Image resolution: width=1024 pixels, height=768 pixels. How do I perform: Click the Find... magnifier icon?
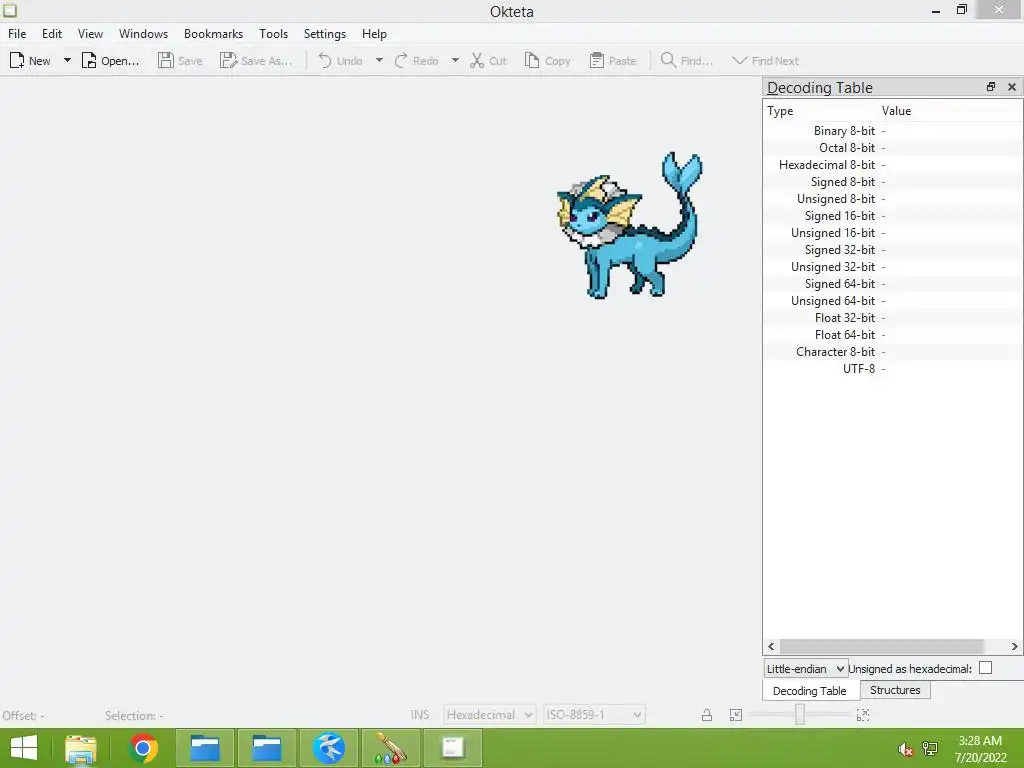[x=668, y=61]
